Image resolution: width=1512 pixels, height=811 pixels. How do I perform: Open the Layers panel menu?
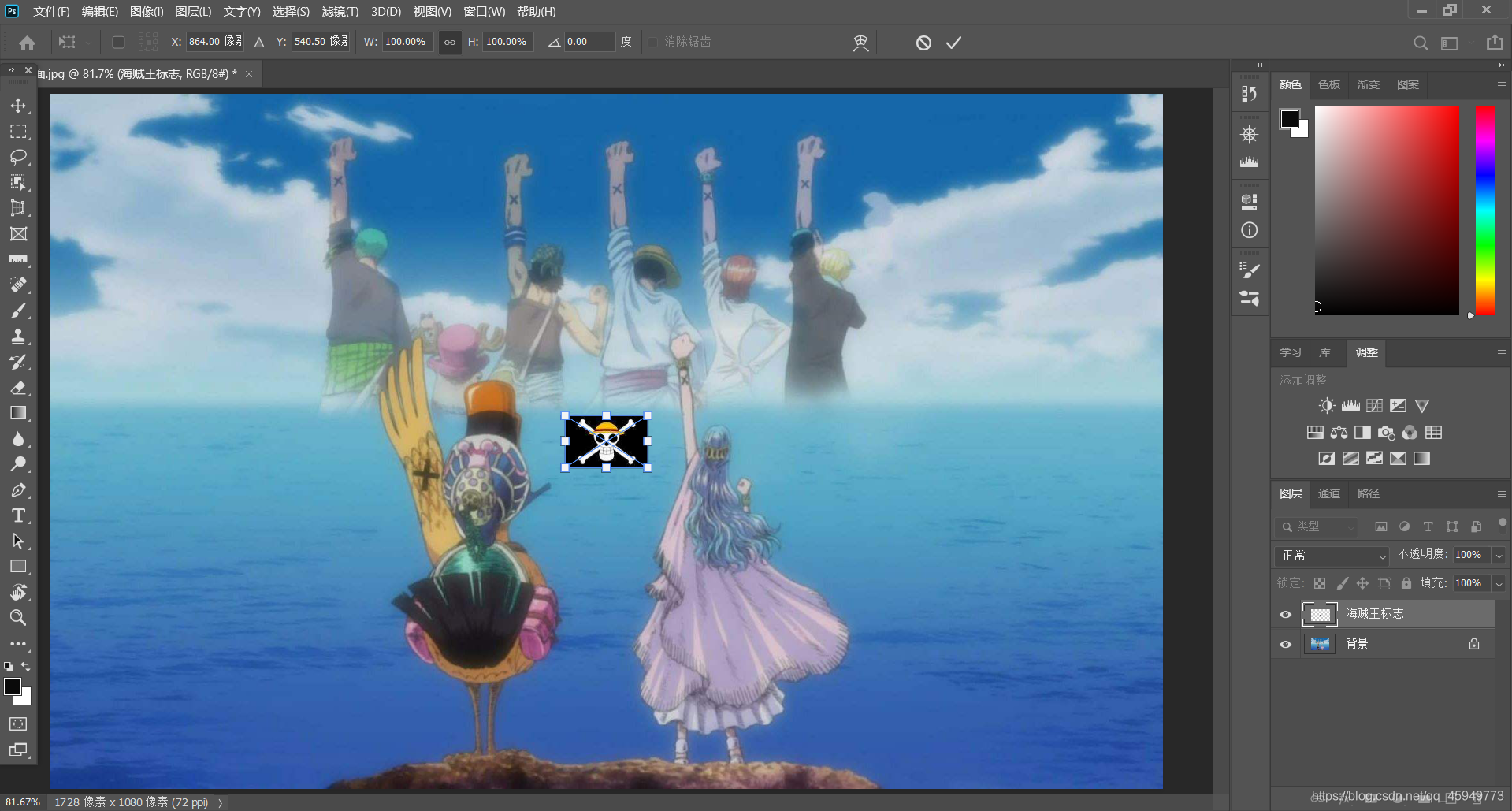(x=1501, y=494)
